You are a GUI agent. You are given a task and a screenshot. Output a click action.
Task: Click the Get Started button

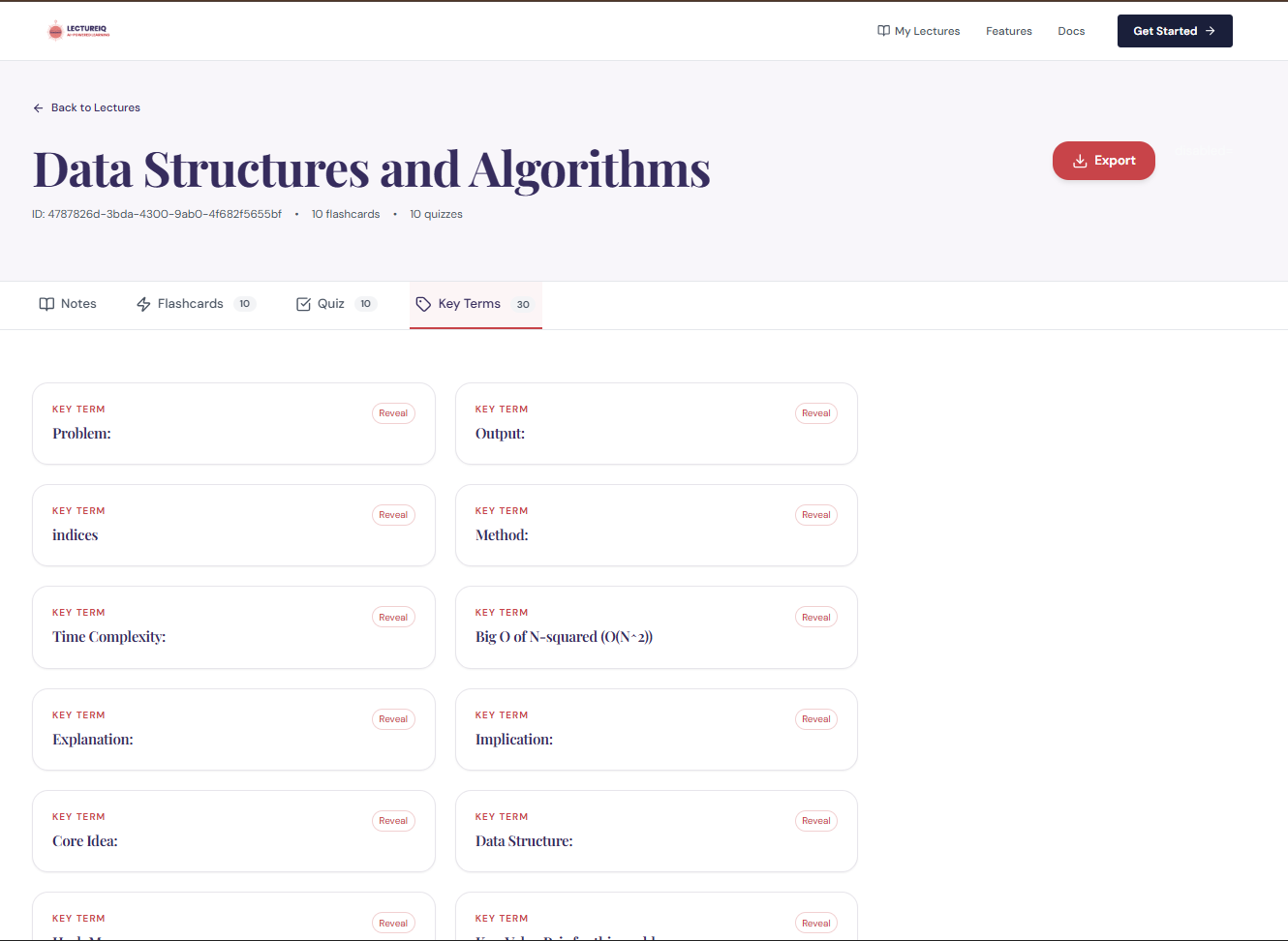pyautogui.click(x=1175, y=31)
